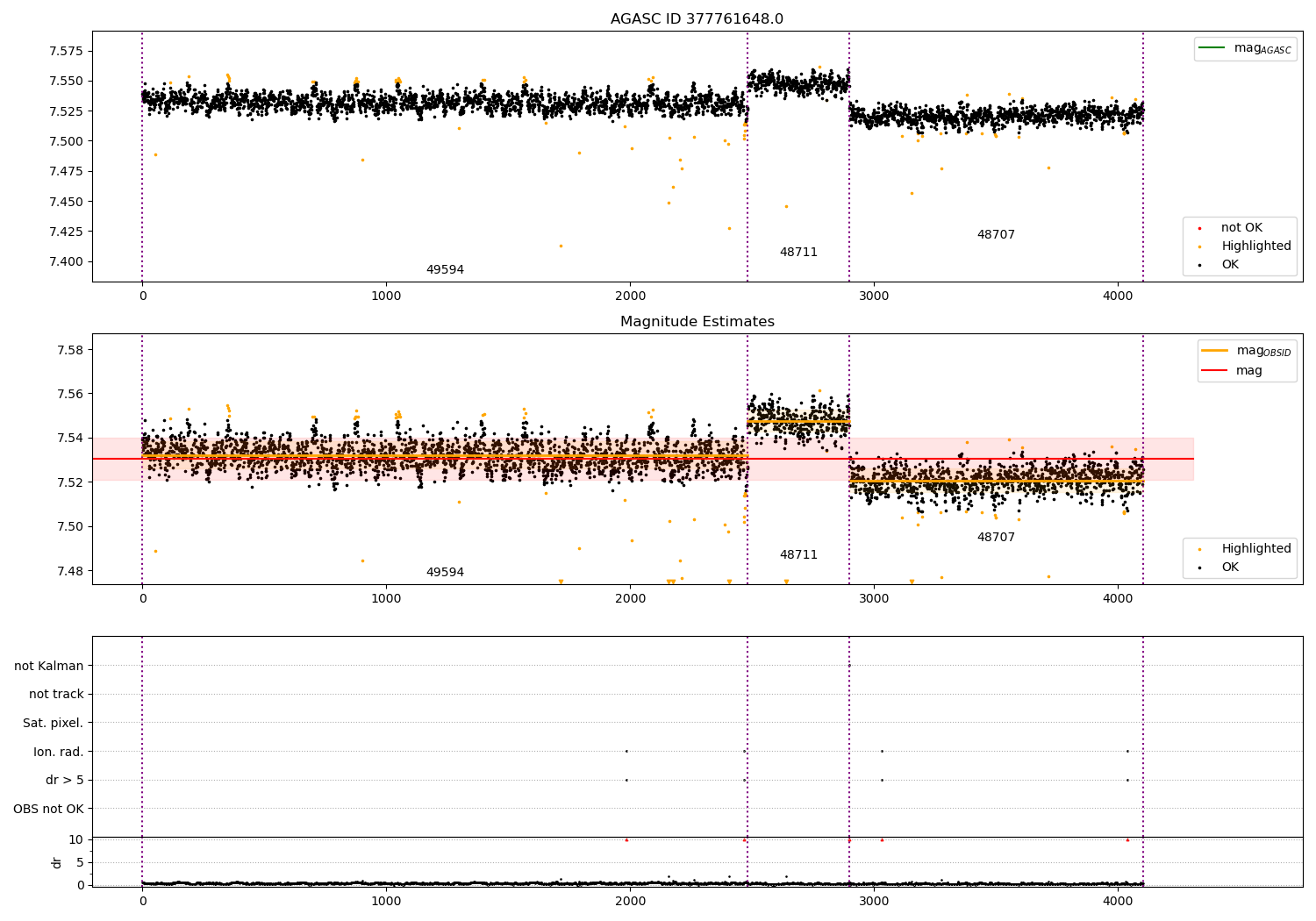Screen dimensions: 1316x921
Task: Click the '7.400' y-axis tick
Action: (66, 261)
